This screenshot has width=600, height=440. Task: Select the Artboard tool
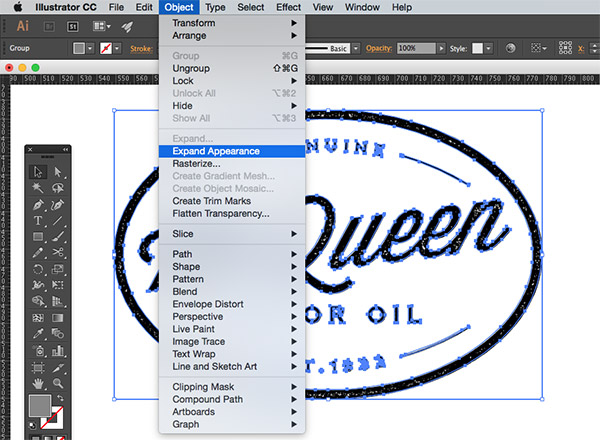coord(38,368)
